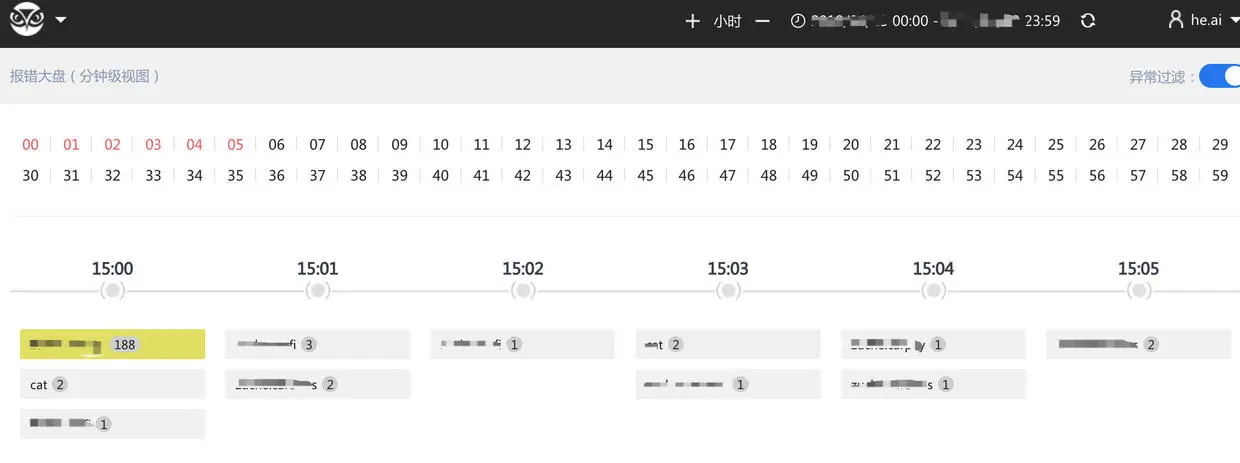This screenshot has height=463, width=1240.
Task: Click the 15:05 timeline node
Action: coord(1139,291)
